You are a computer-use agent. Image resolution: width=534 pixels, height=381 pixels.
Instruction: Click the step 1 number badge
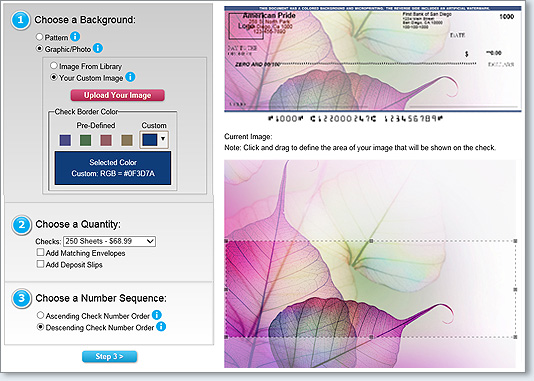click(x=20, y=20)
